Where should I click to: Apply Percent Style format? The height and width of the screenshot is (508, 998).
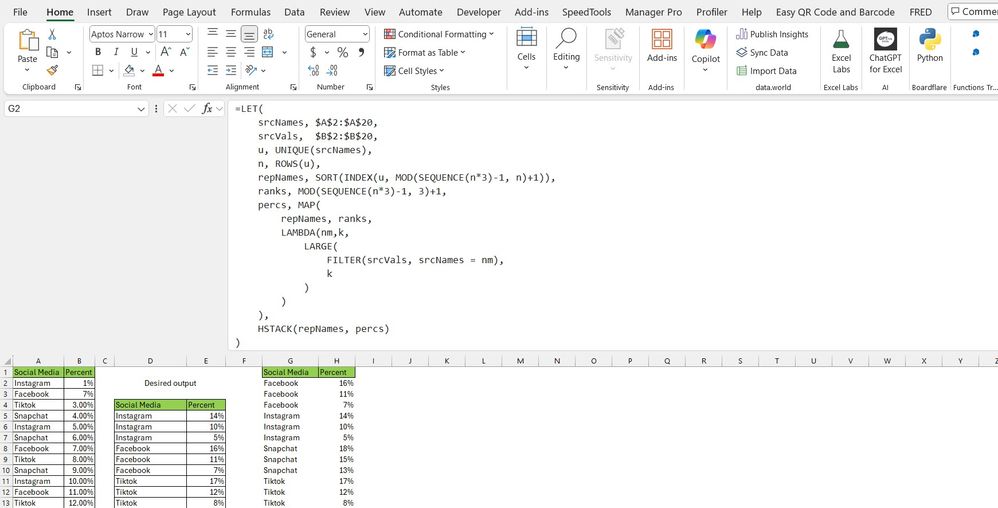click(342, 52)
